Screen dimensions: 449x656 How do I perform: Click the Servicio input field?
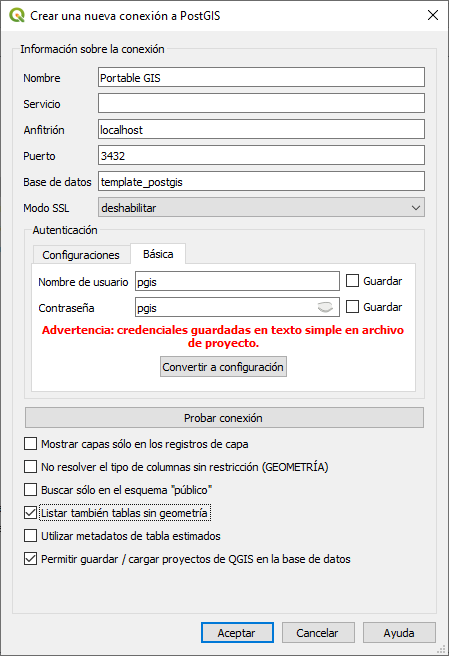pos(261,103)
